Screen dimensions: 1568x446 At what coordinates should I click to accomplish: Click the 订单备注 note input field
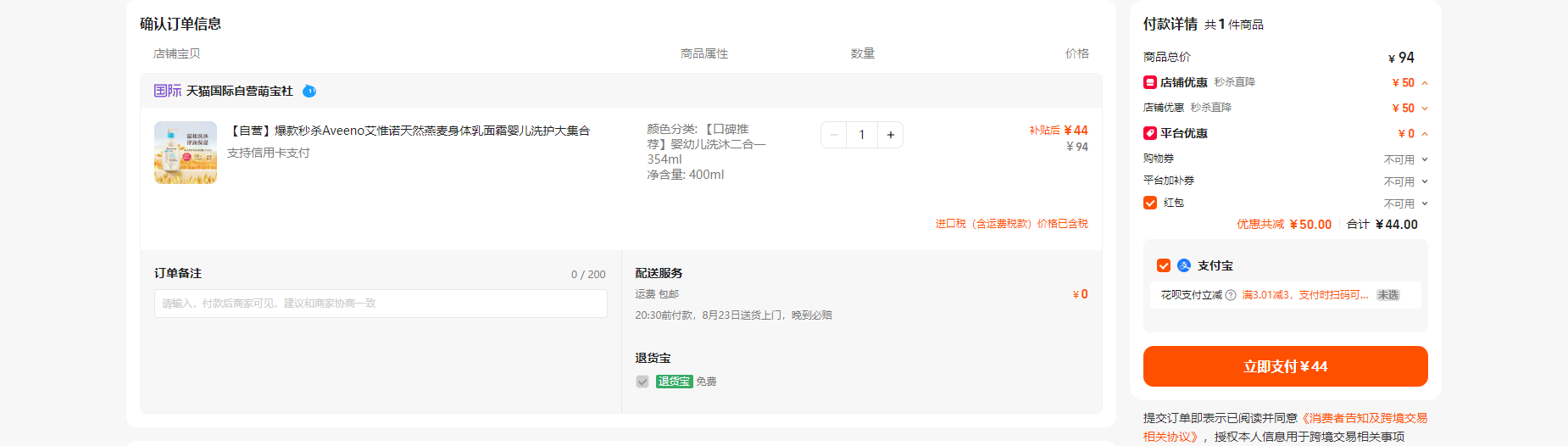[x=381, y=304]
